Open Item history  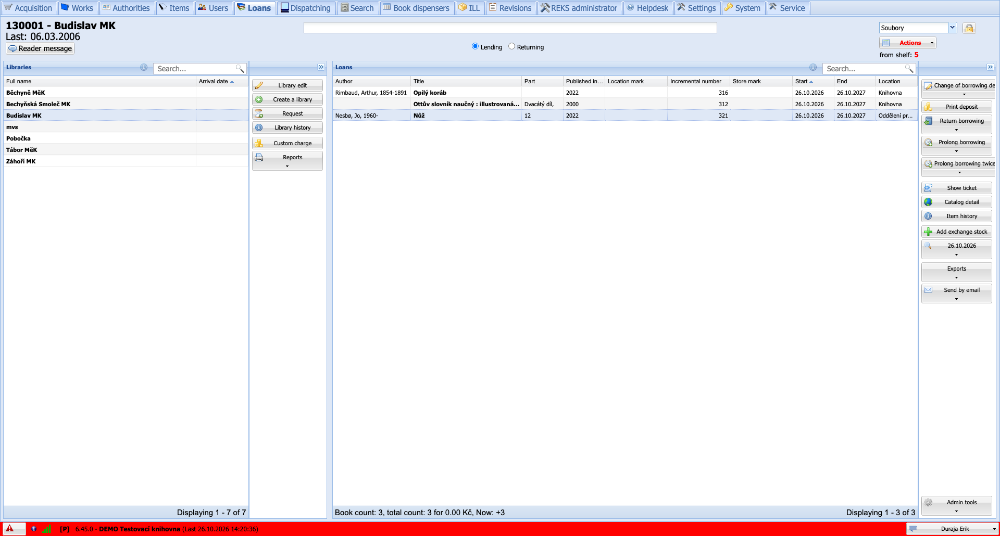[956, 216]
